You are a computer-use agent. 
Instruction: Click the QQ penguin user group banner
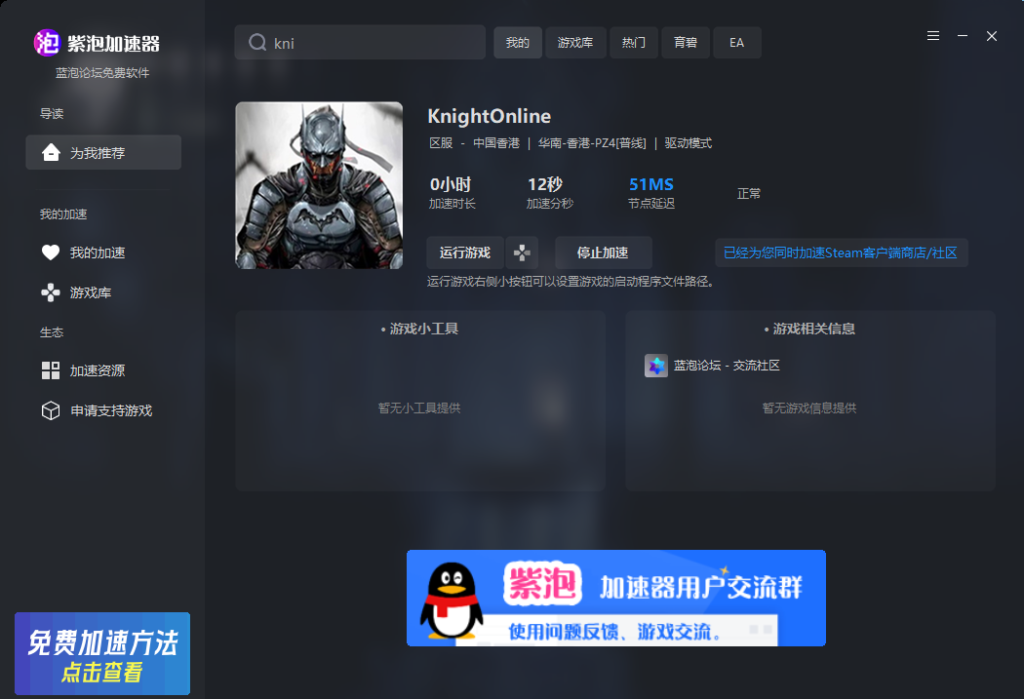tap(616, 598)
